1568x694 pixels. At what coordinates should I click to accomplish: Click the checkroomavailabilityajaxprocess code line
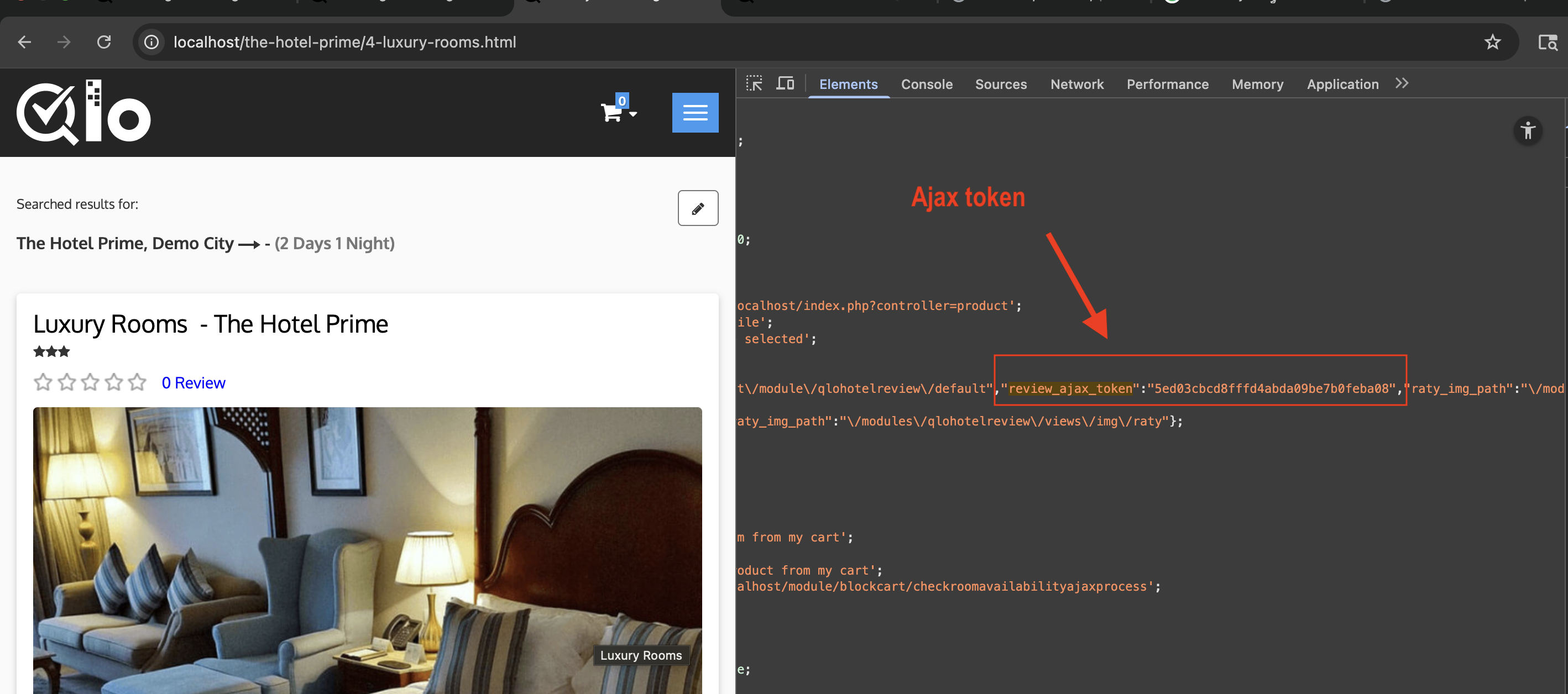point(949,587)
